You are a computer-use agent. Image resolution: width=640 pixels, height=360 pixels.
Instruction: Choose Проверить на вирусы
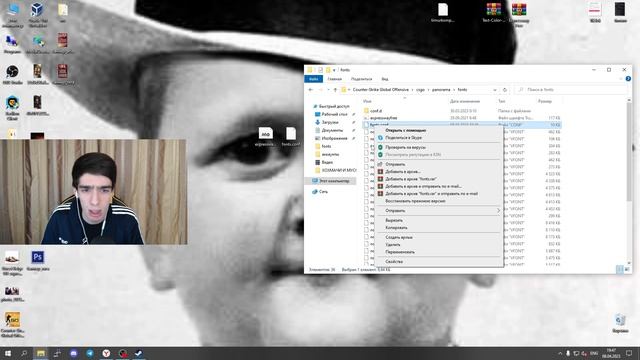coord(406,147)
